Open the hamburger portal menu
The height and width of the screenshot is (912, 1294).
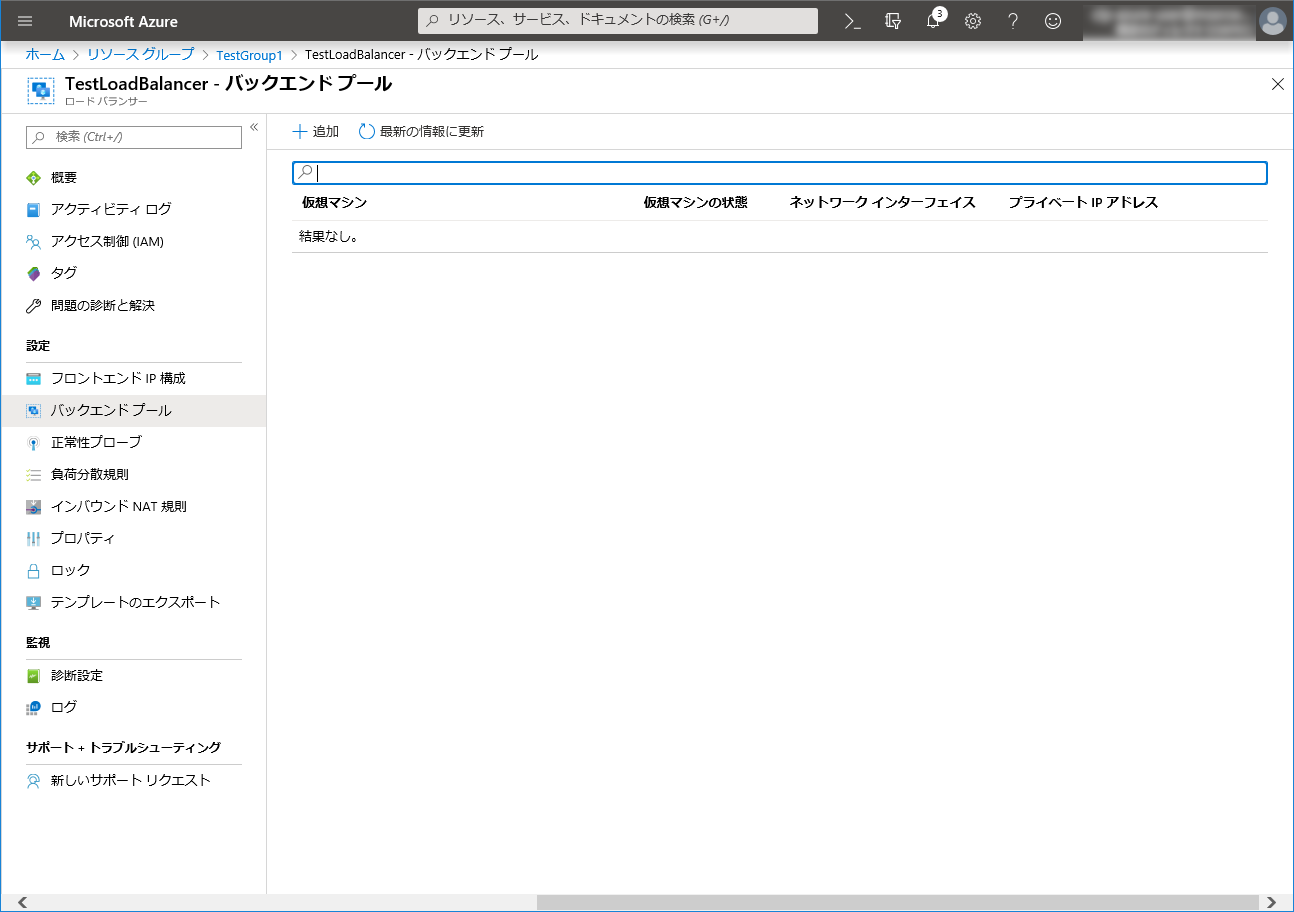click(x=25, y=21)
